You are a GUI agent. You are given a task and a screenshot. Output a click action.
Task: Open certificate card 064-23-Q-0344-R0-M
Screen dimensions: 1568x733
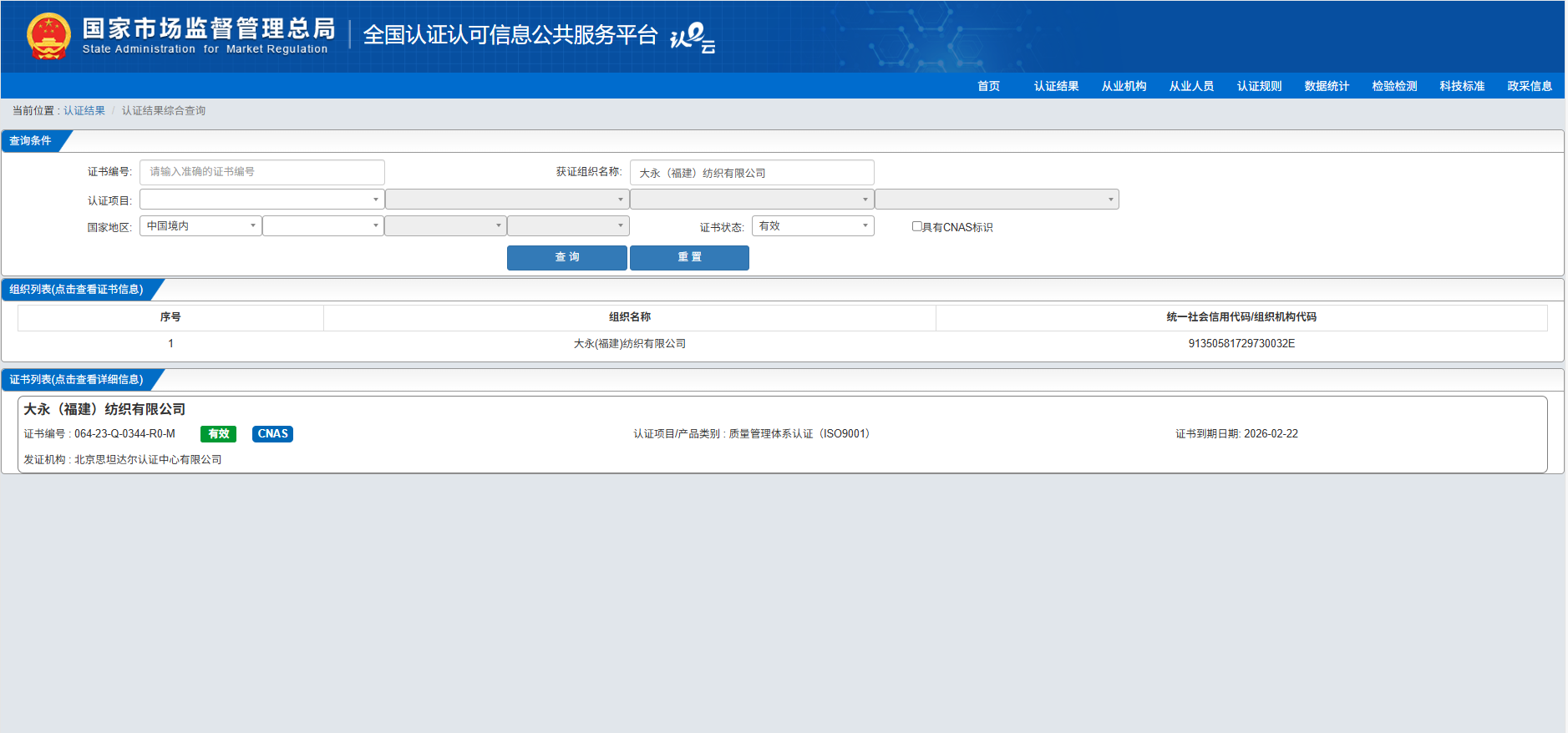(782, 434)
